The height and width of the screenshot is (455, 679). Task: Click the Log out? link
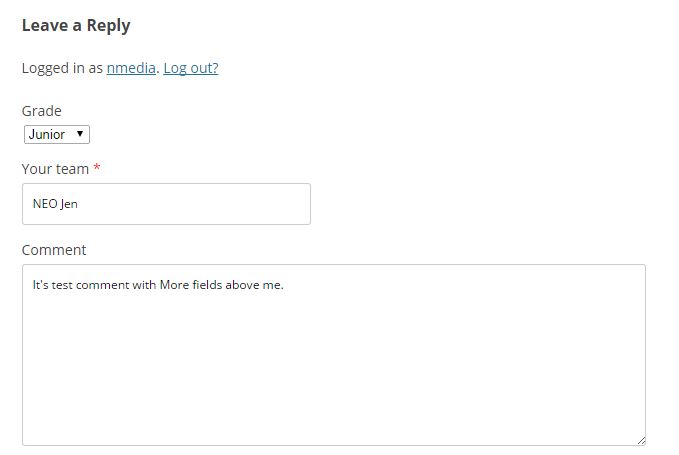click(191, 68)
